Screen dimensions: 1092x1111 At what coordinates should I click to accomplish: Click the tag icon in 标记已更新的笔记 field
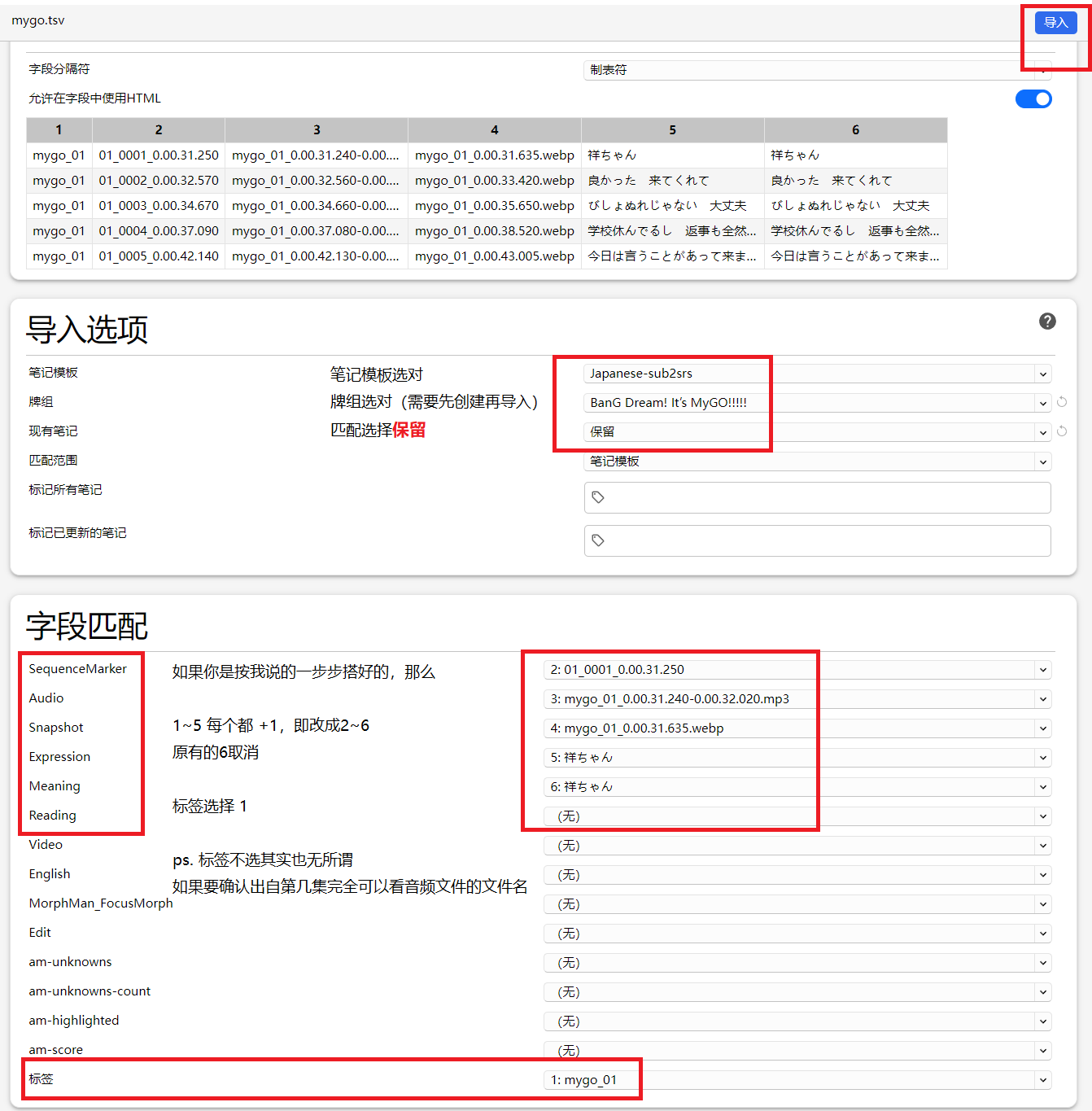(598, 540)
